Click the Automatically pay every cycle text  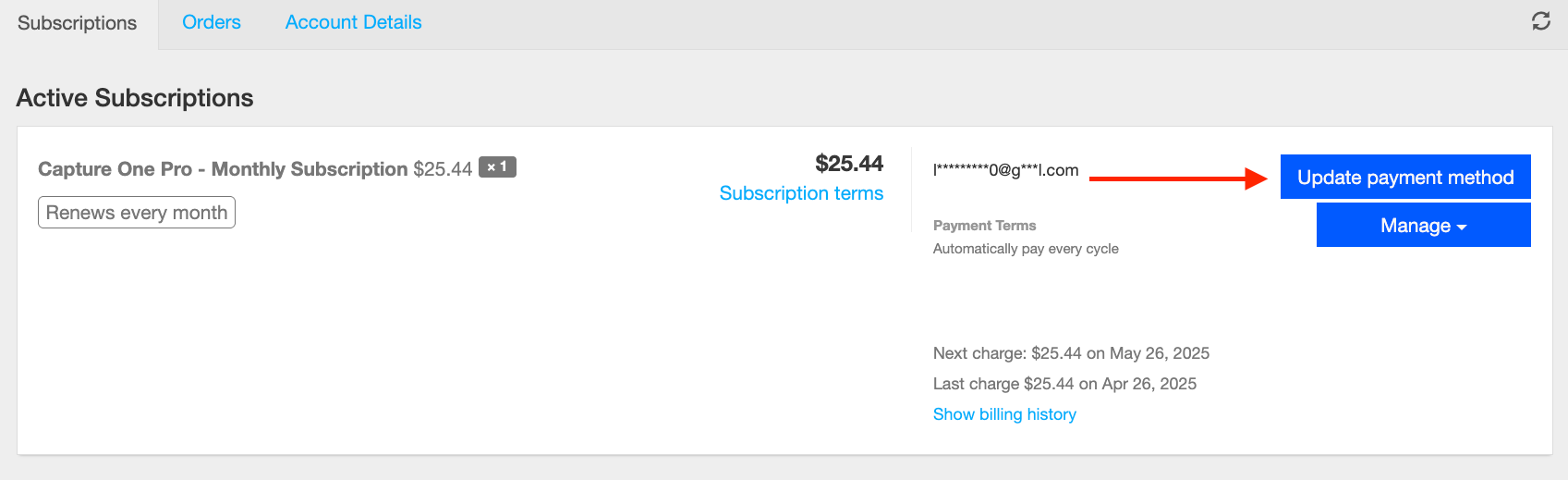[x=1026, y=249]
